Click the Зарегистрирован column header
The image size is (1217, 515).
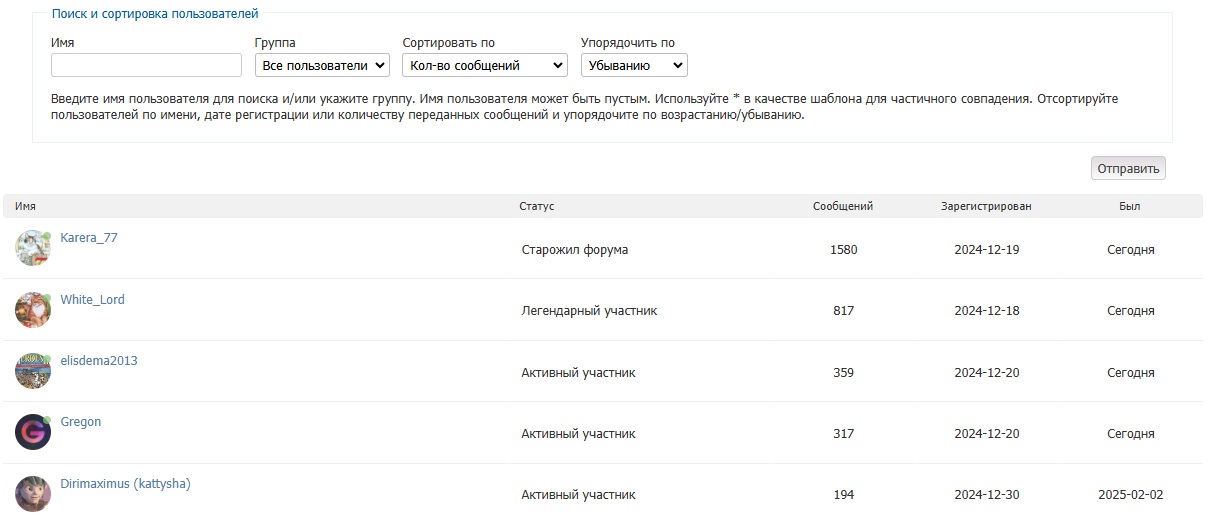985,206
